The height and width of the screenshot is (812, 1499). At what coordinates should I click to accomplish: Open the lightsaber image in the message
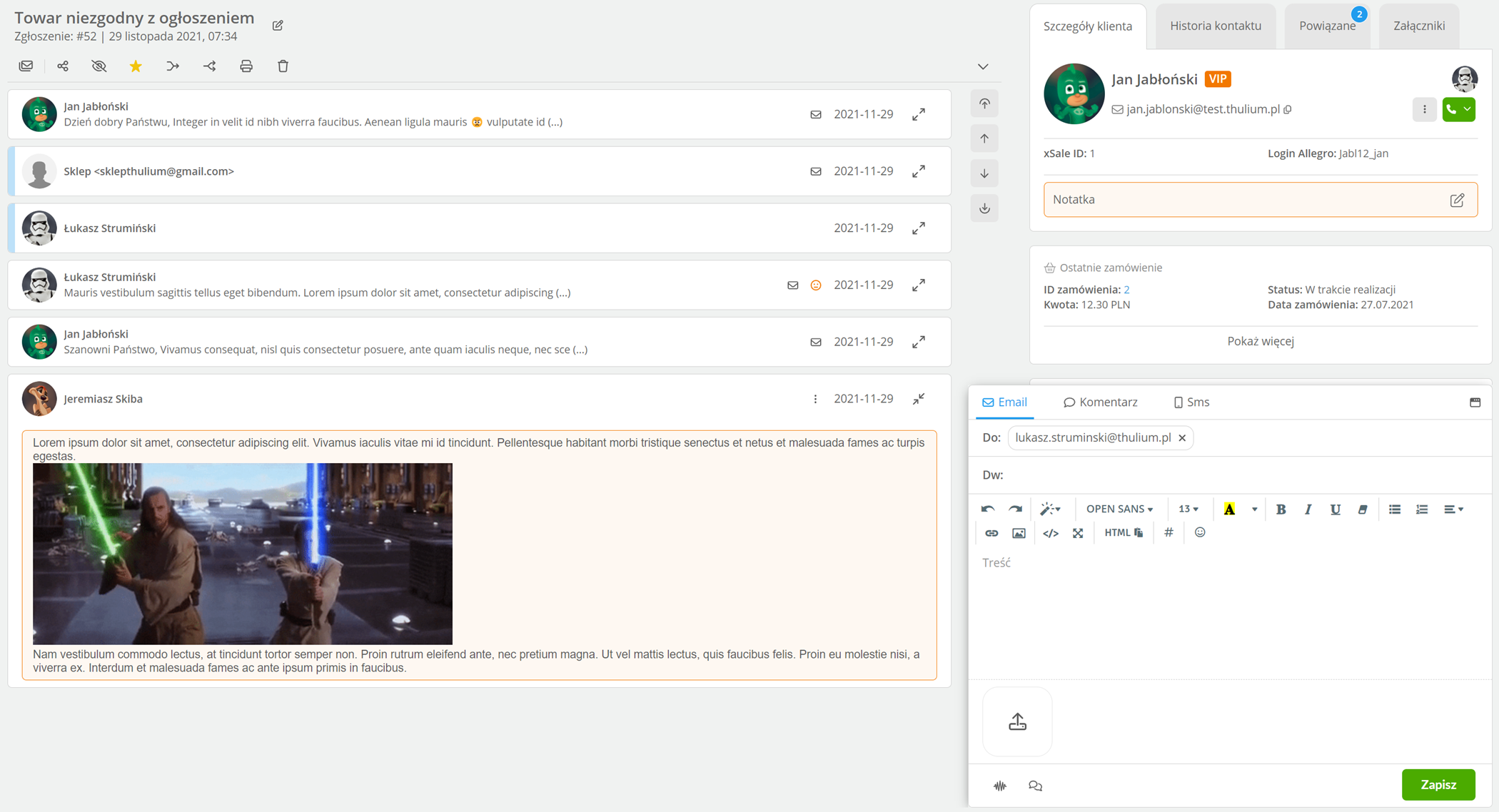(243, 554)
